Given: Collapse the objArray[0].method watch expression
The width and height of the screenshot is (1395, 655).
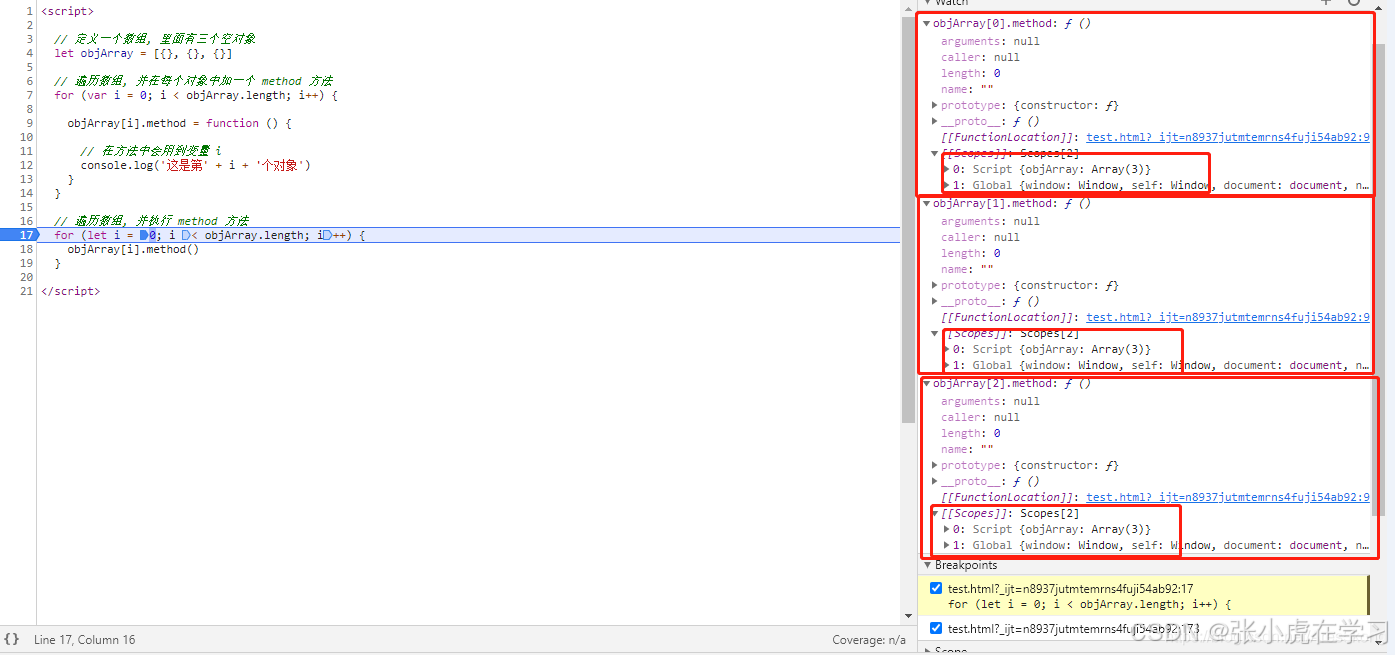Looking at the screenshot, I should 927,23.
